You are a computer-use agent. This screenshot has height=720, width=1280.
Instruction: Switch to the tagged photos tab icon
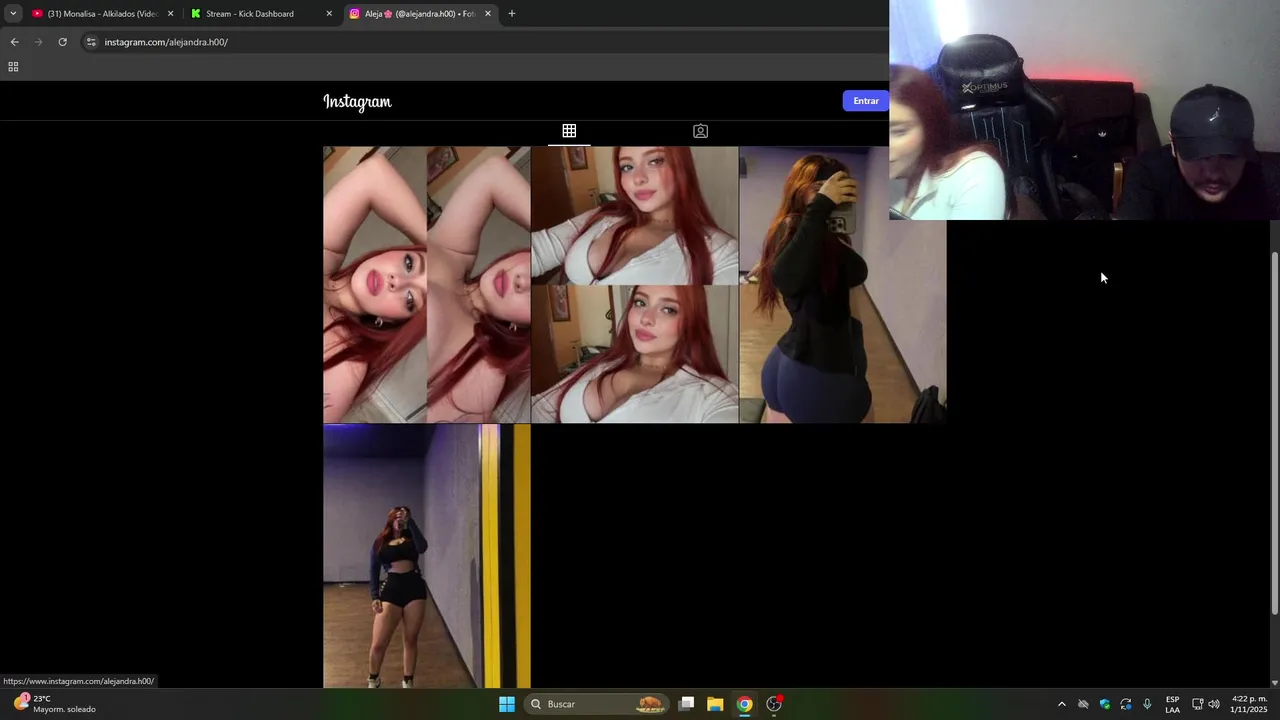click(x=700, y=131)
